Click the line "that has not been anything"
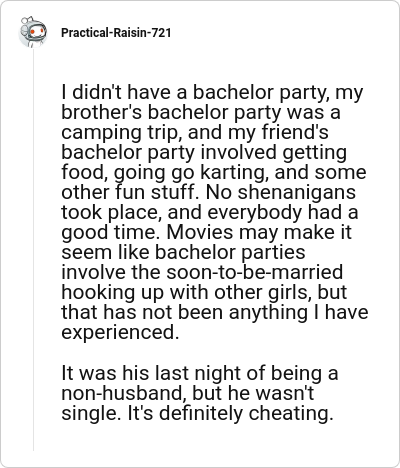 (184, 312)
